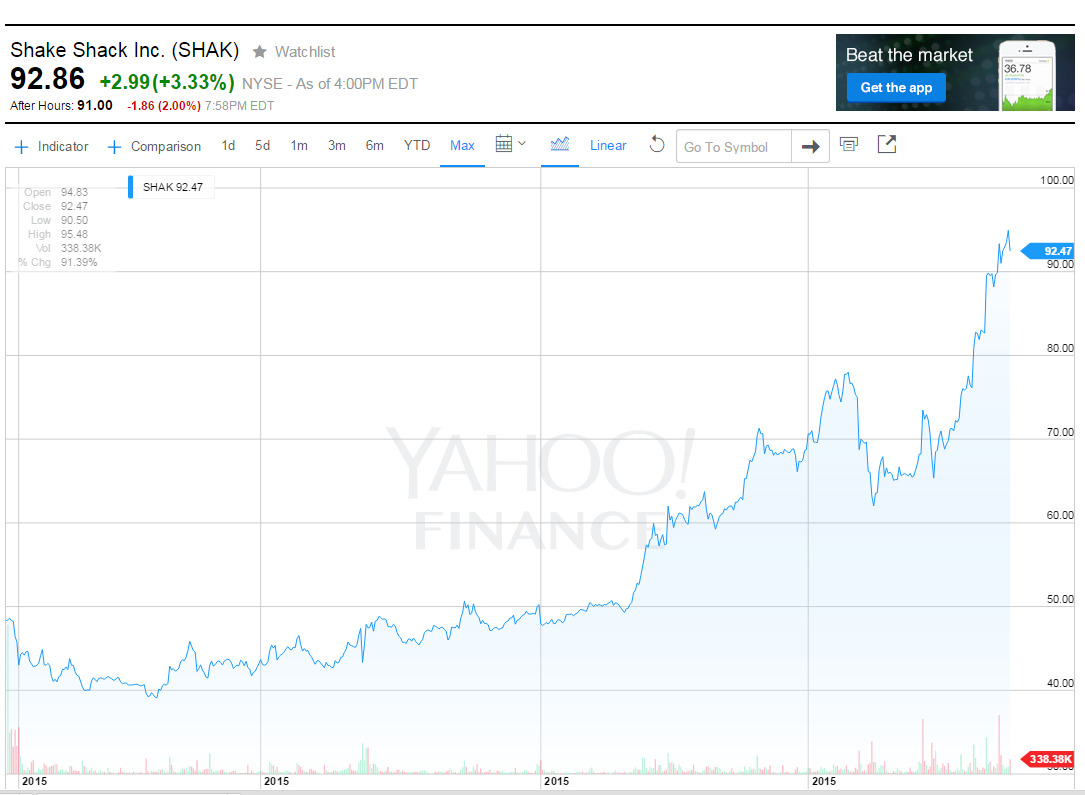
Task: Click the High 95.48 value
Action: tap(74, 235)
